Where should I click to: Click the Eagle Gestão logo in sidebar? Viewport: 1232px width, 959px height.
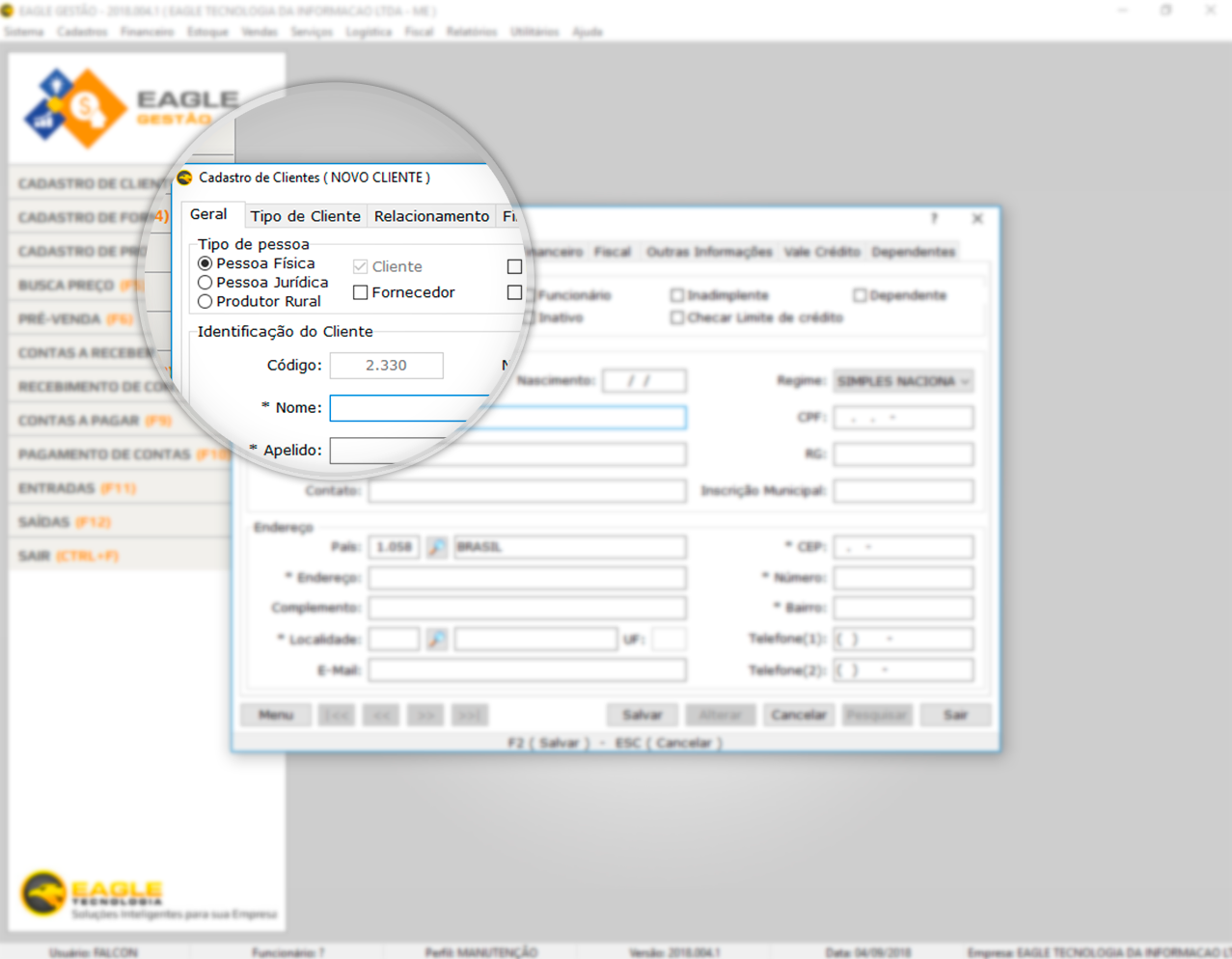[x=130, y=108]
